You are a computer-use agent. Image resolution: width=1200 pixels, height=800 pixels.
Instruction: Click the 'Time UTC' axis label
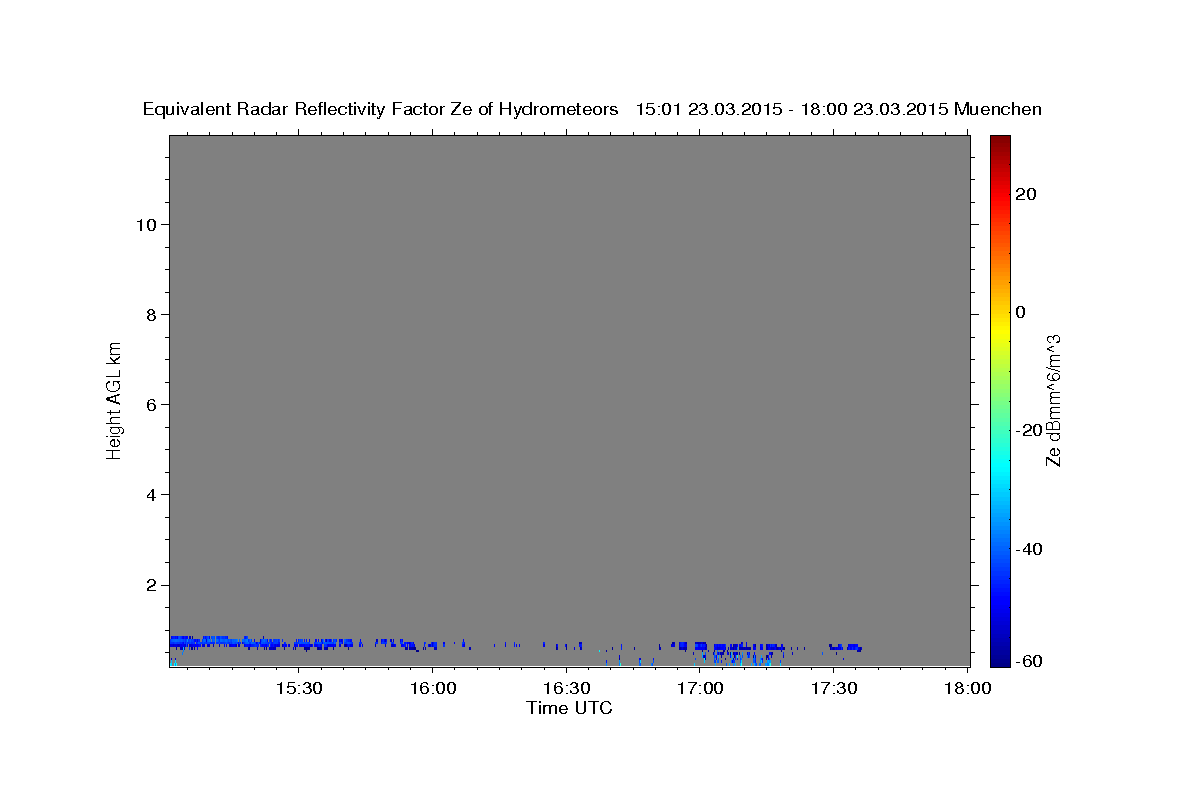click(x=569, y=708)
